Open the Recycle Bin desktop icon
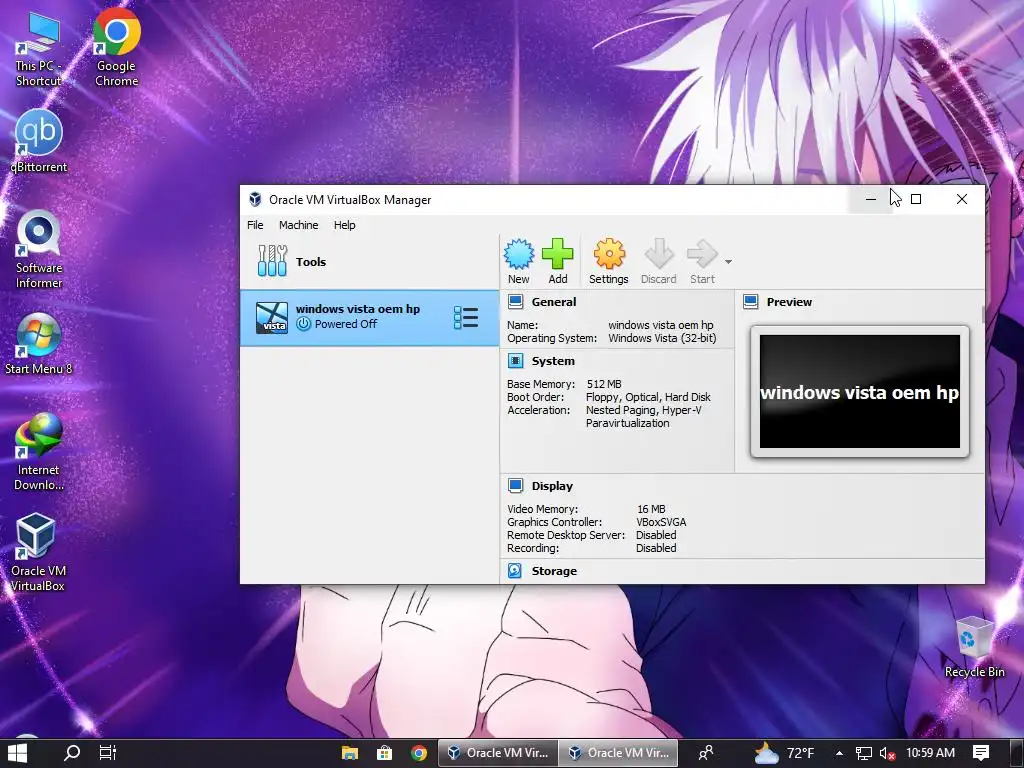 click(x=974, y=647)
